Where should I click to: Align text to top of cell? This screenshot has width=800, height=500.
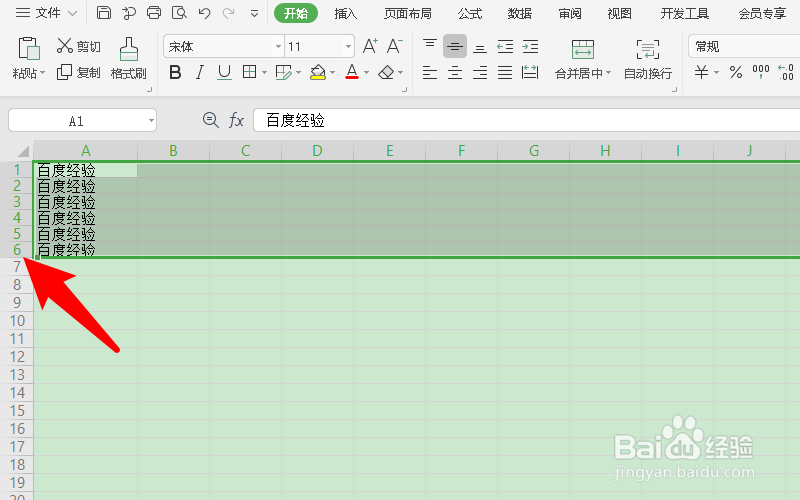(x=430, y=46)
